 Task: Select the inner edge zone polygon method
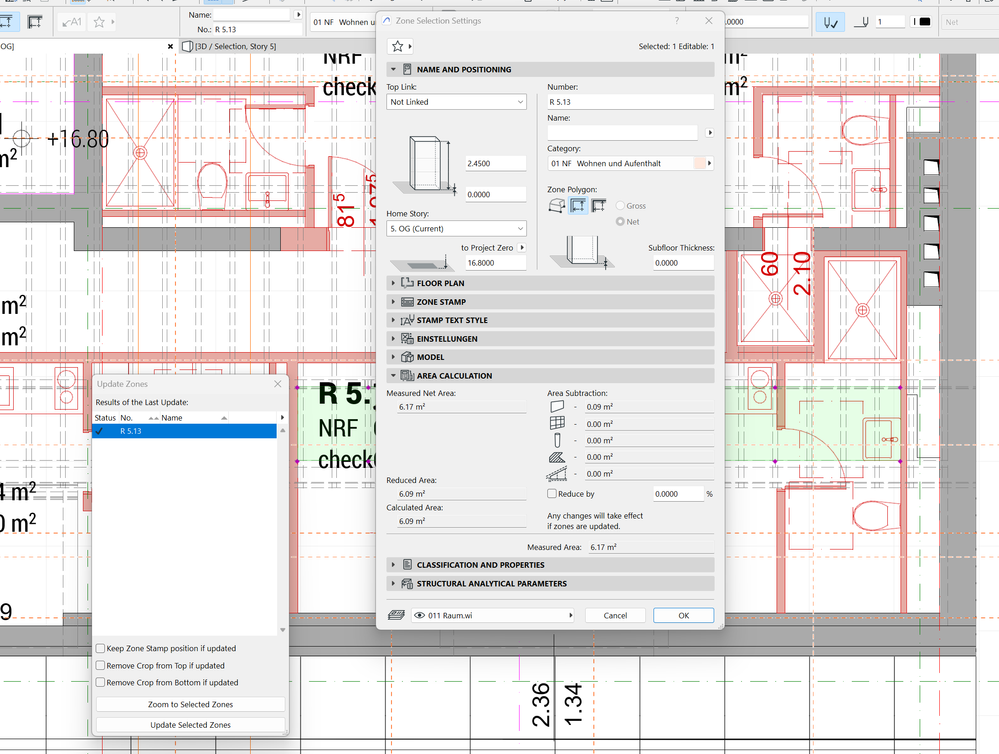point(578,206)
